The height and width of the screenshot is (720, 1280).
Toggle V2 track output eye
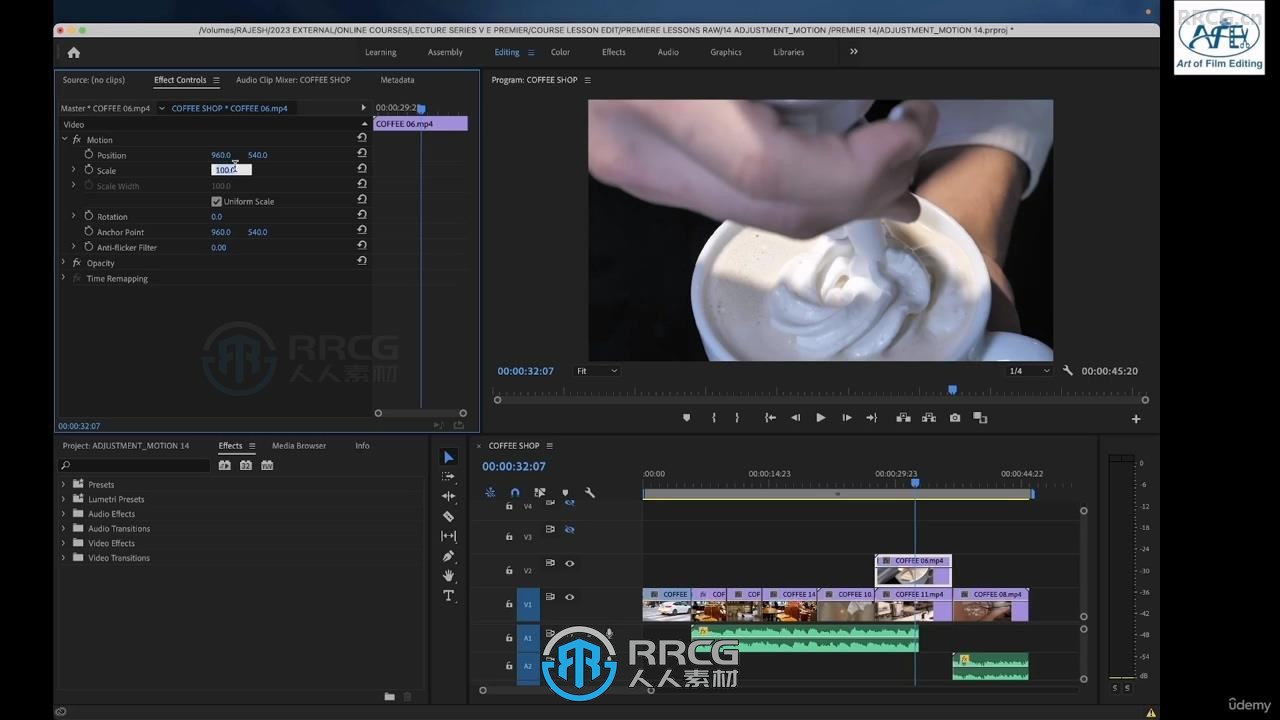point(569,563)
